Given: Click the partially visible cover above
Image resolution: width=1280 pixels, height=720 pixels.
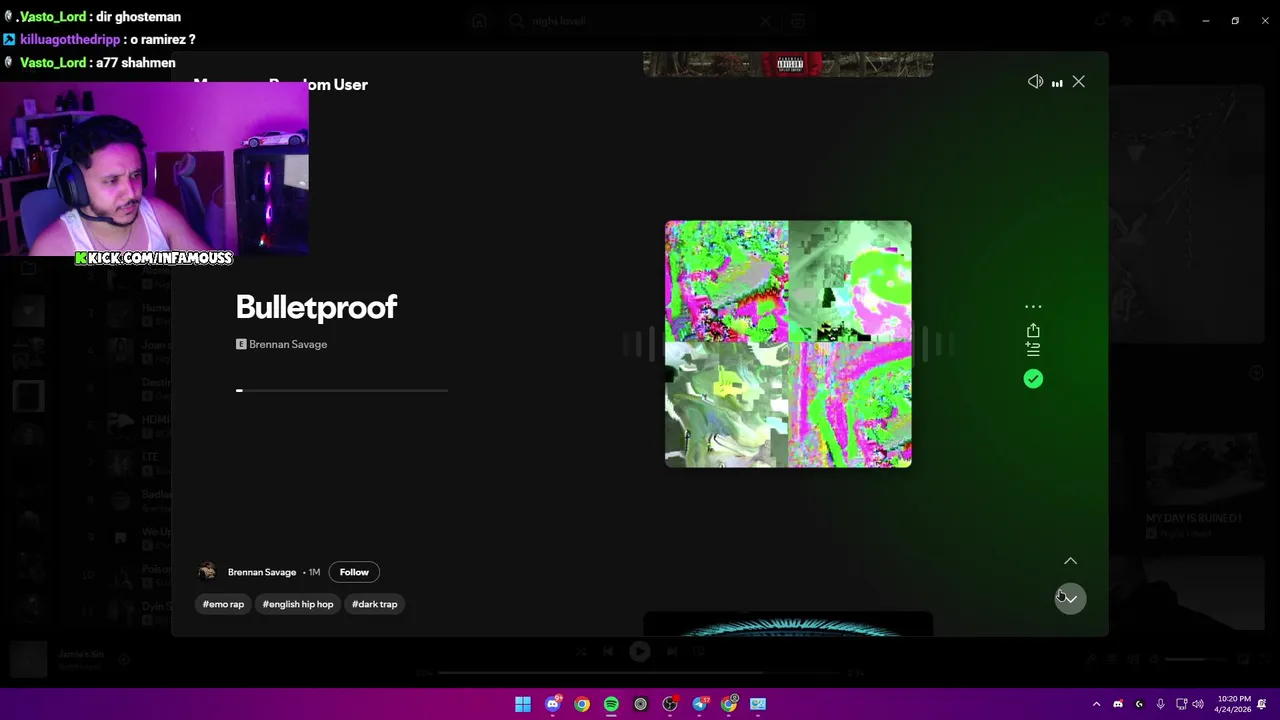Looking at the screenshot, I should click(x=788, y=65).
